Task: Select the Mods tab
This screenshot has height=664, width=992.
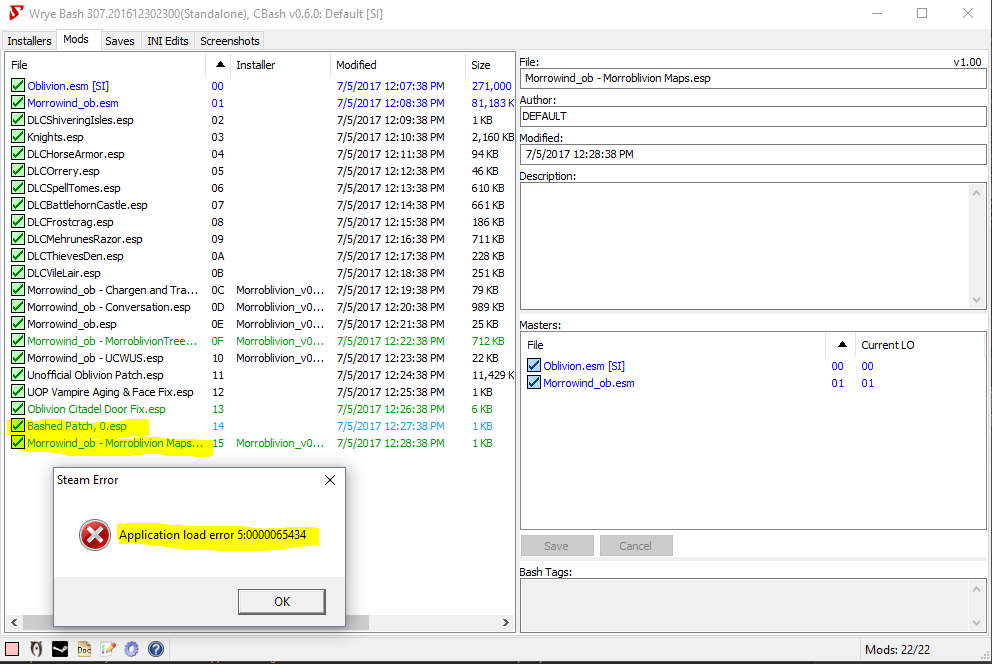Action: click(76, 39)
